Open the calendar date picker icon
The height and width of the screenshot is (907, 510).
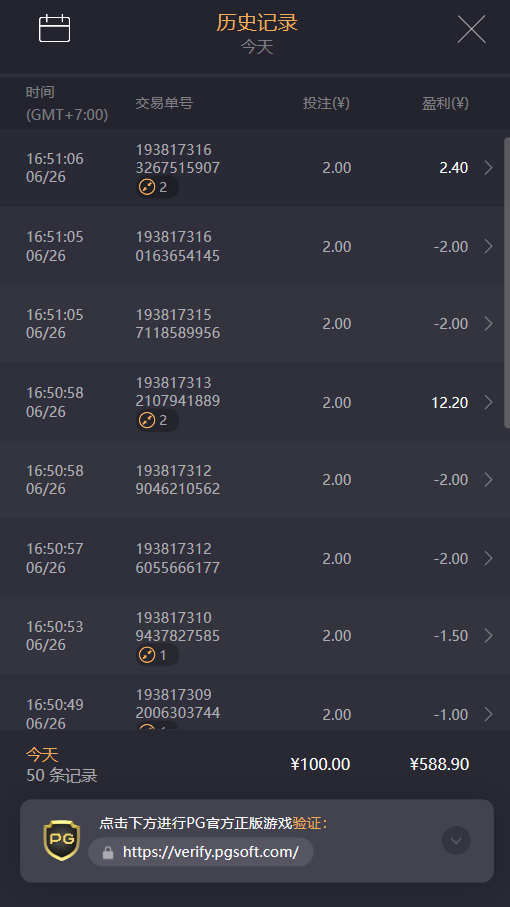pyautogui.click(x=54, y=28)
